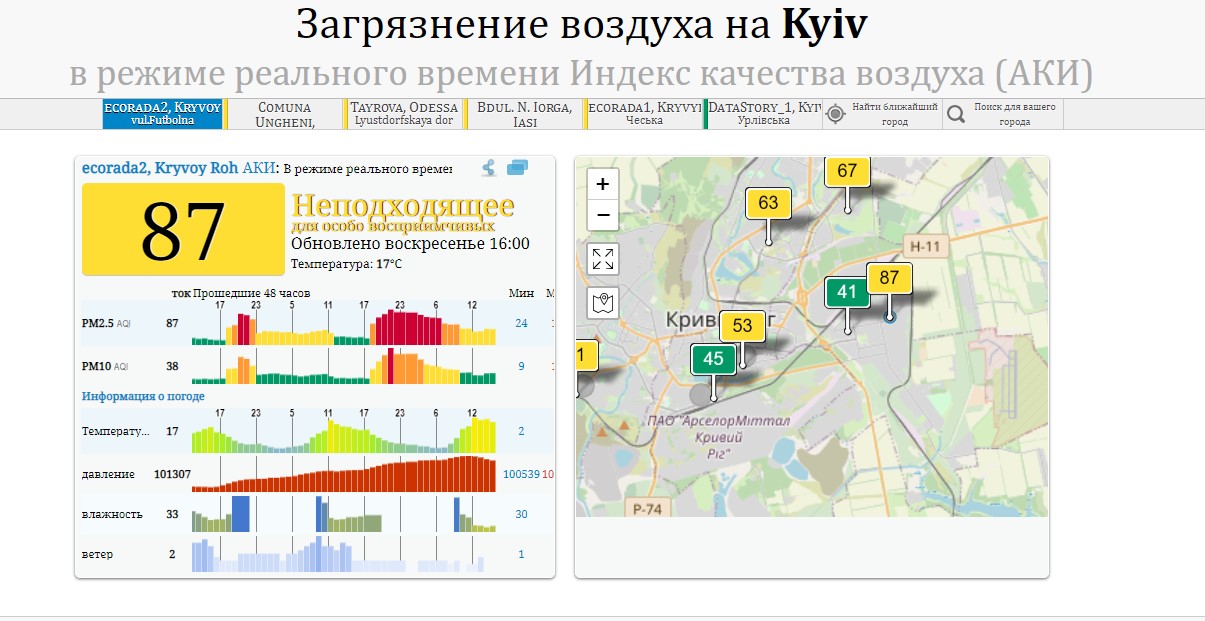Open the Tayrova, Odessa station tab
The width and height of the screenshot is (1205, 621).
click(404, 114)
